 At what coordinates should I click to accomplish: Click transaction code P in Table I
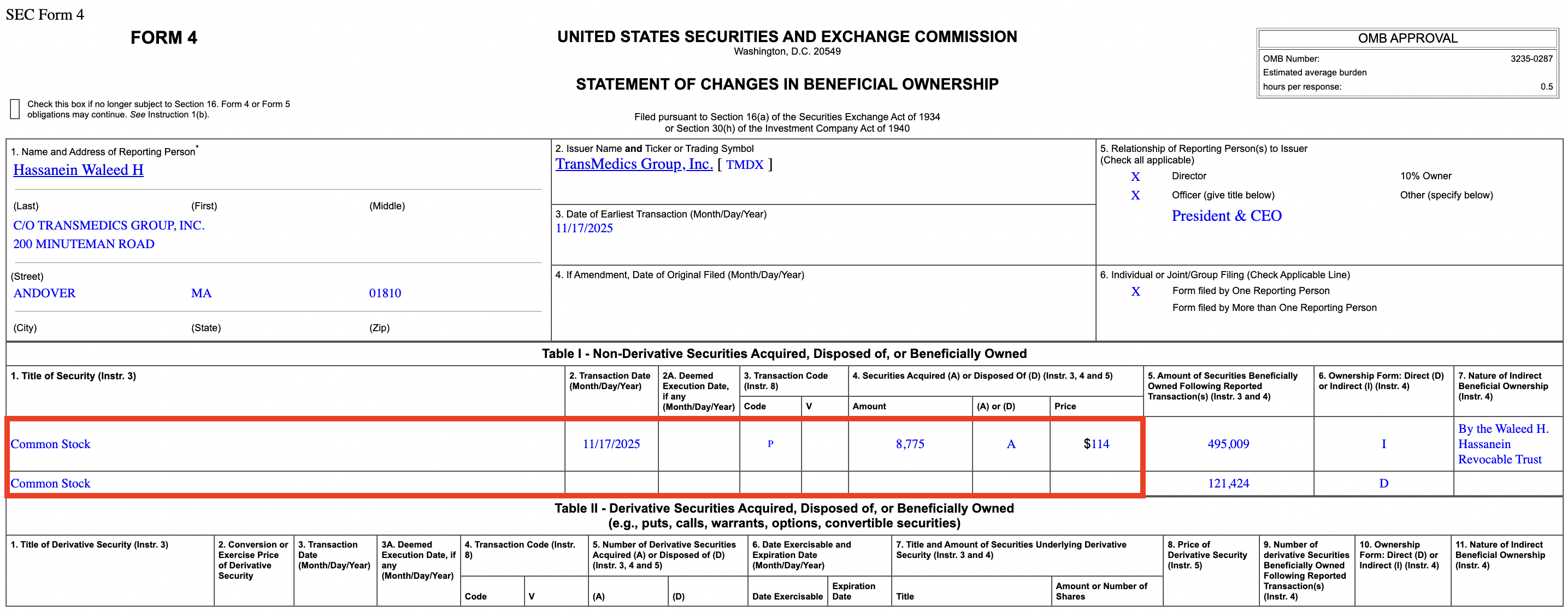pyautogui.click(x=769, y=444)
